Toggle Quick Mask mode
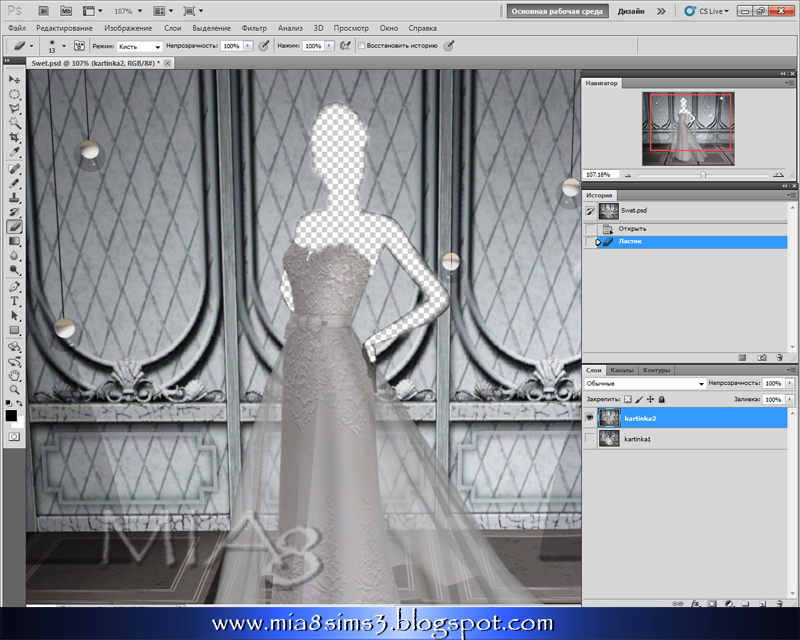 (14, 437)
